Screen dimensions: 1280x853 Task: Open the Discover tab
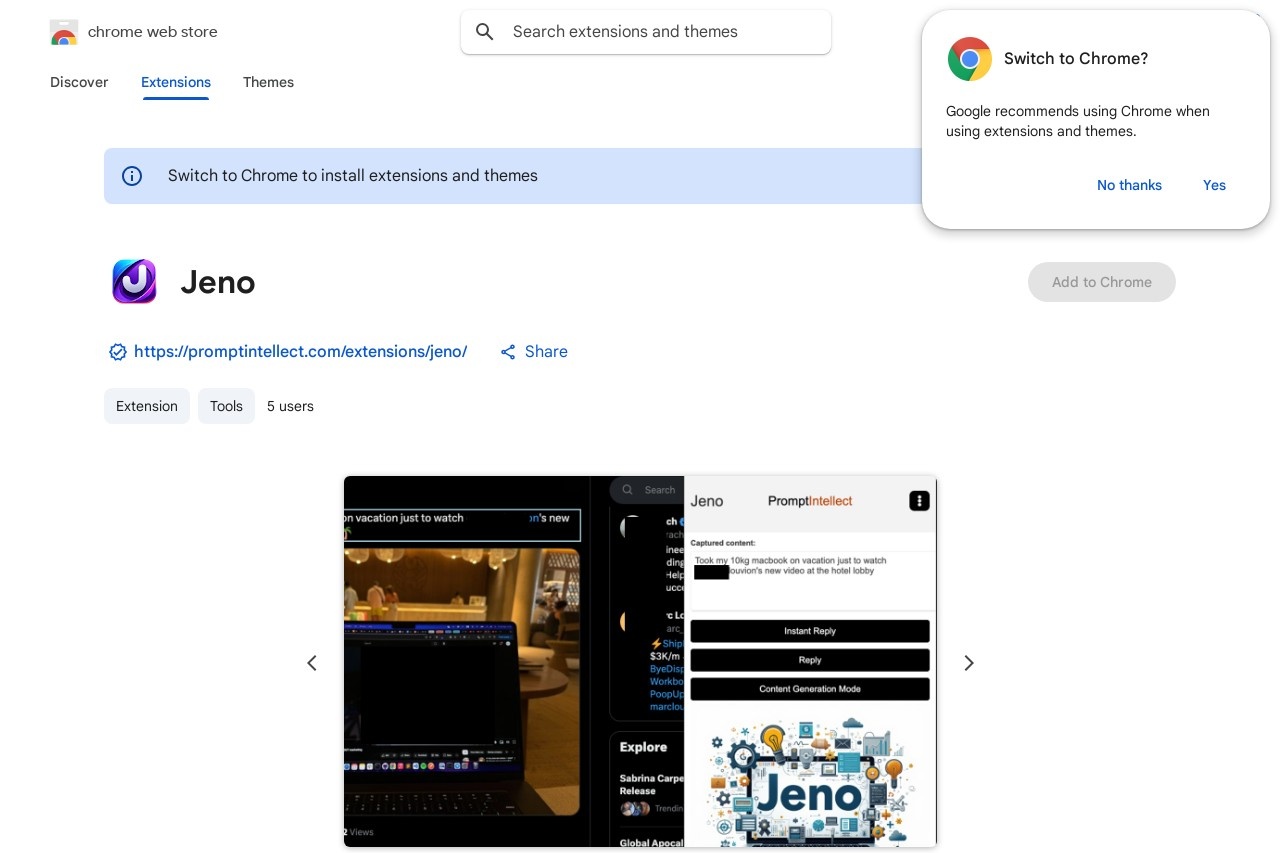point(79,82)
